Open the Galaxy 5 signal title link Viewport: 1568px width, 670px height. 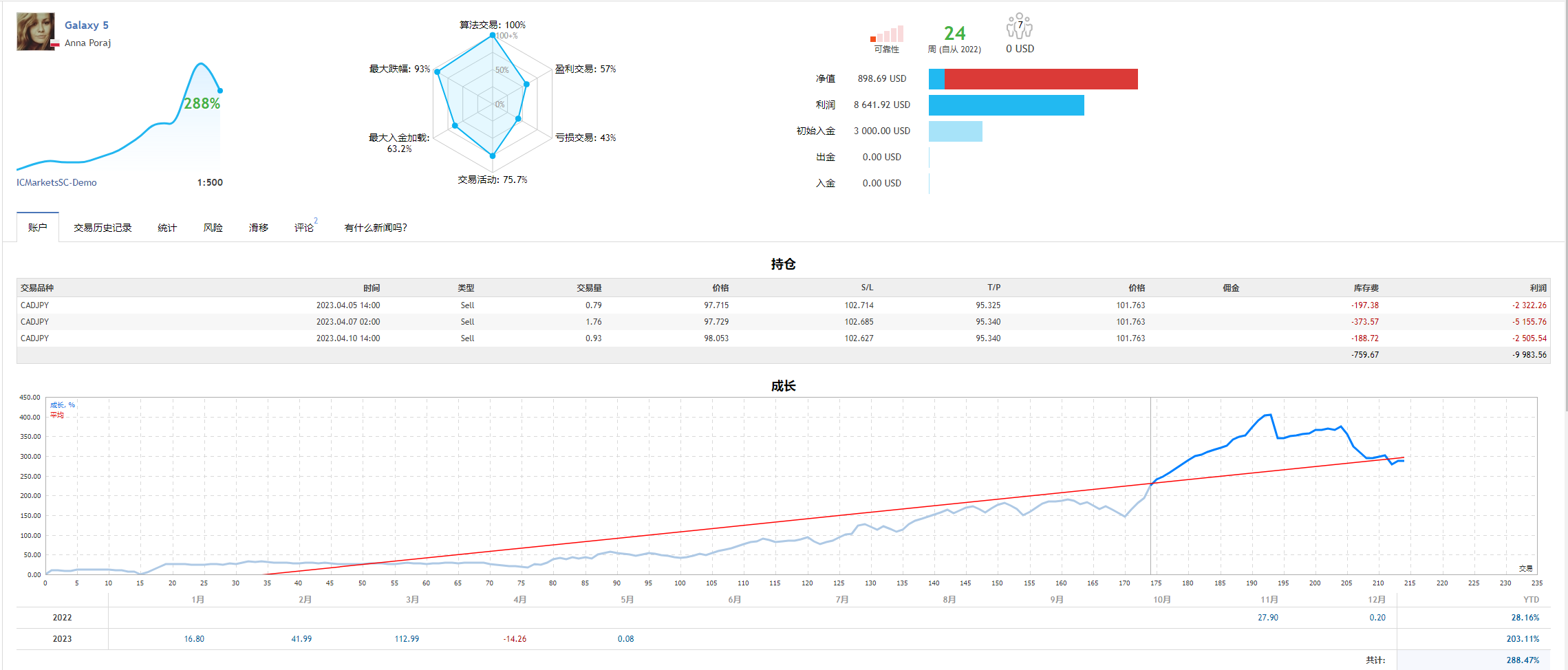tap(87, 25)
